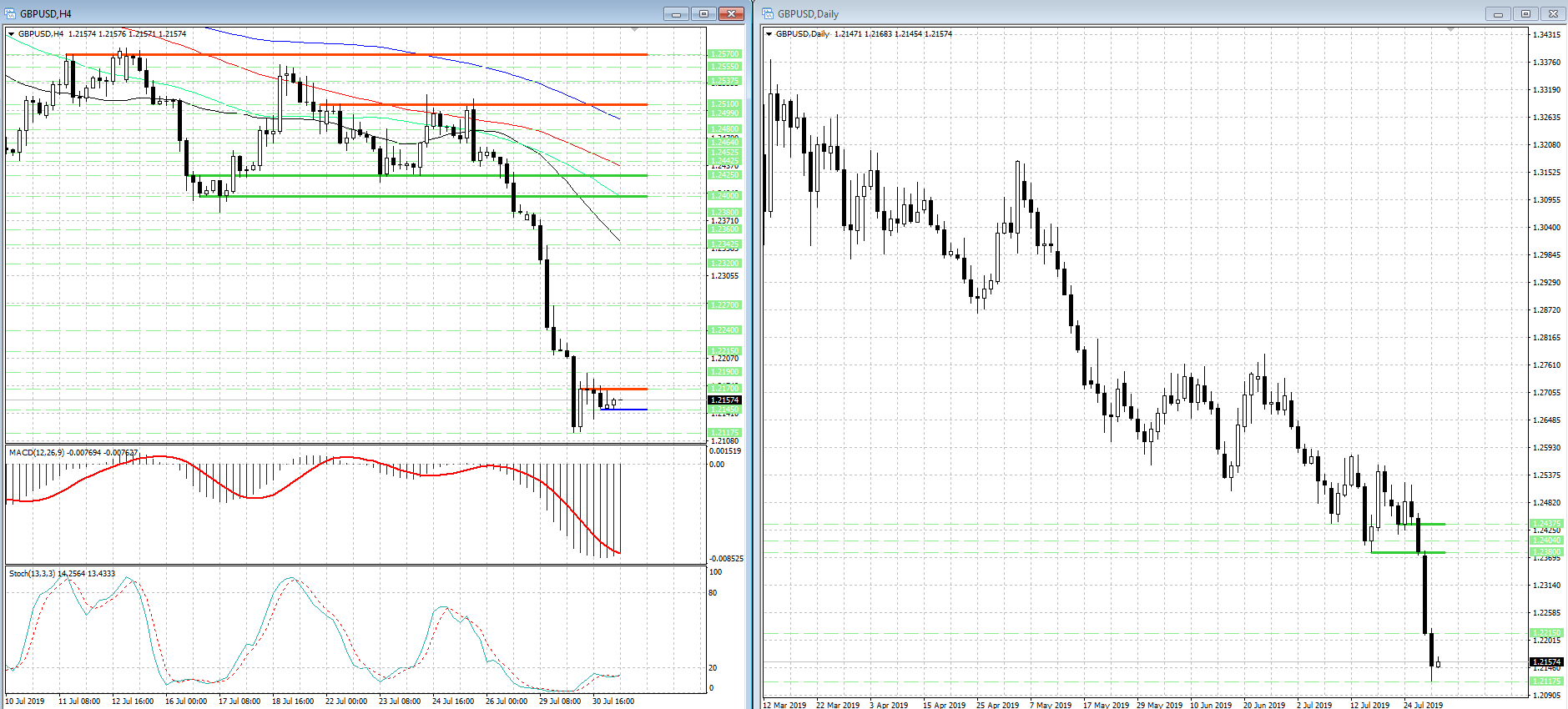Click the GBPUSD,H4 window title bar

click(x=334, y=13)
